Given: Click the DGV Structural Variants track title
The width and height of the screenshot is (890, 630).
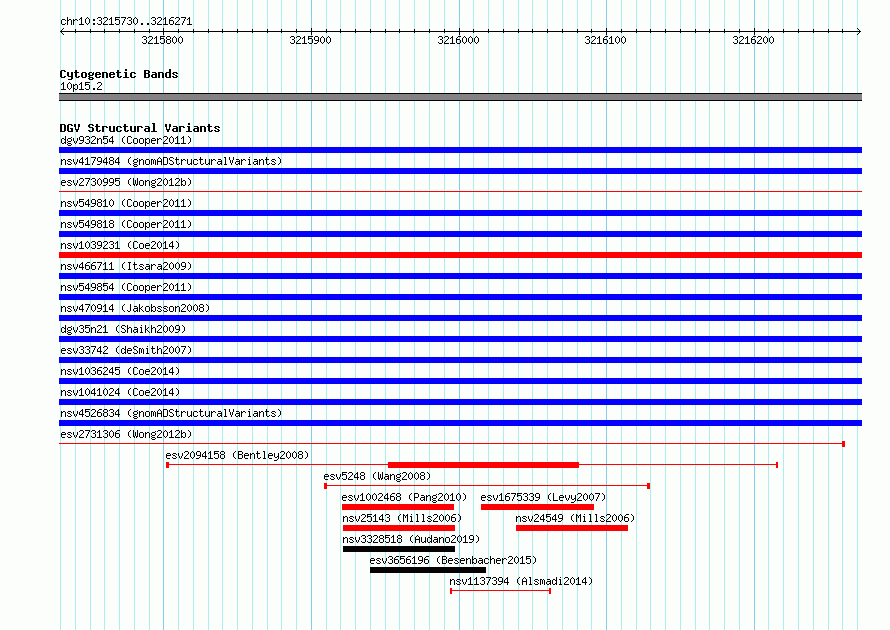Looking at the screenshot, I should click(140, 128).
